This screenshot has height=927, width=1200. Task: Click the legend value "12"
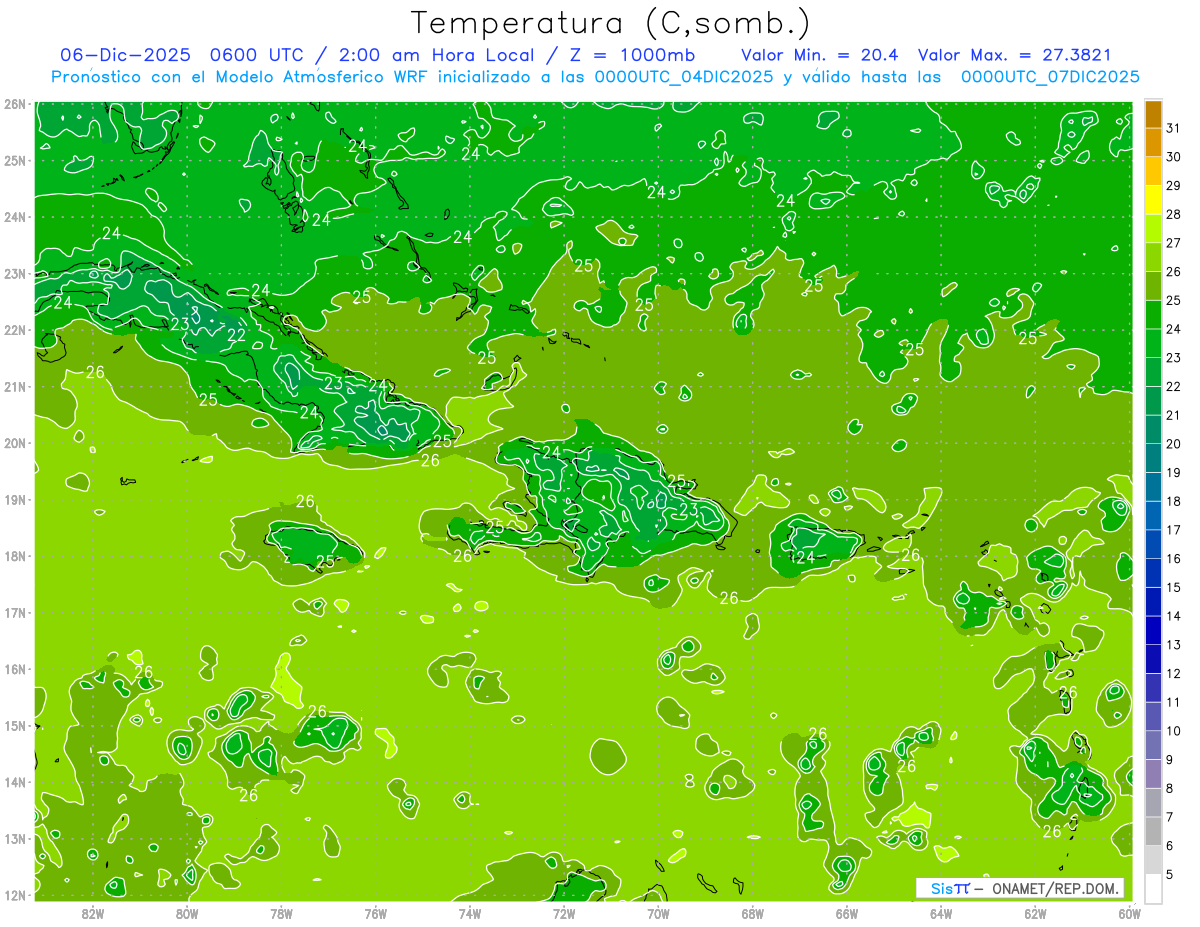1174,673
